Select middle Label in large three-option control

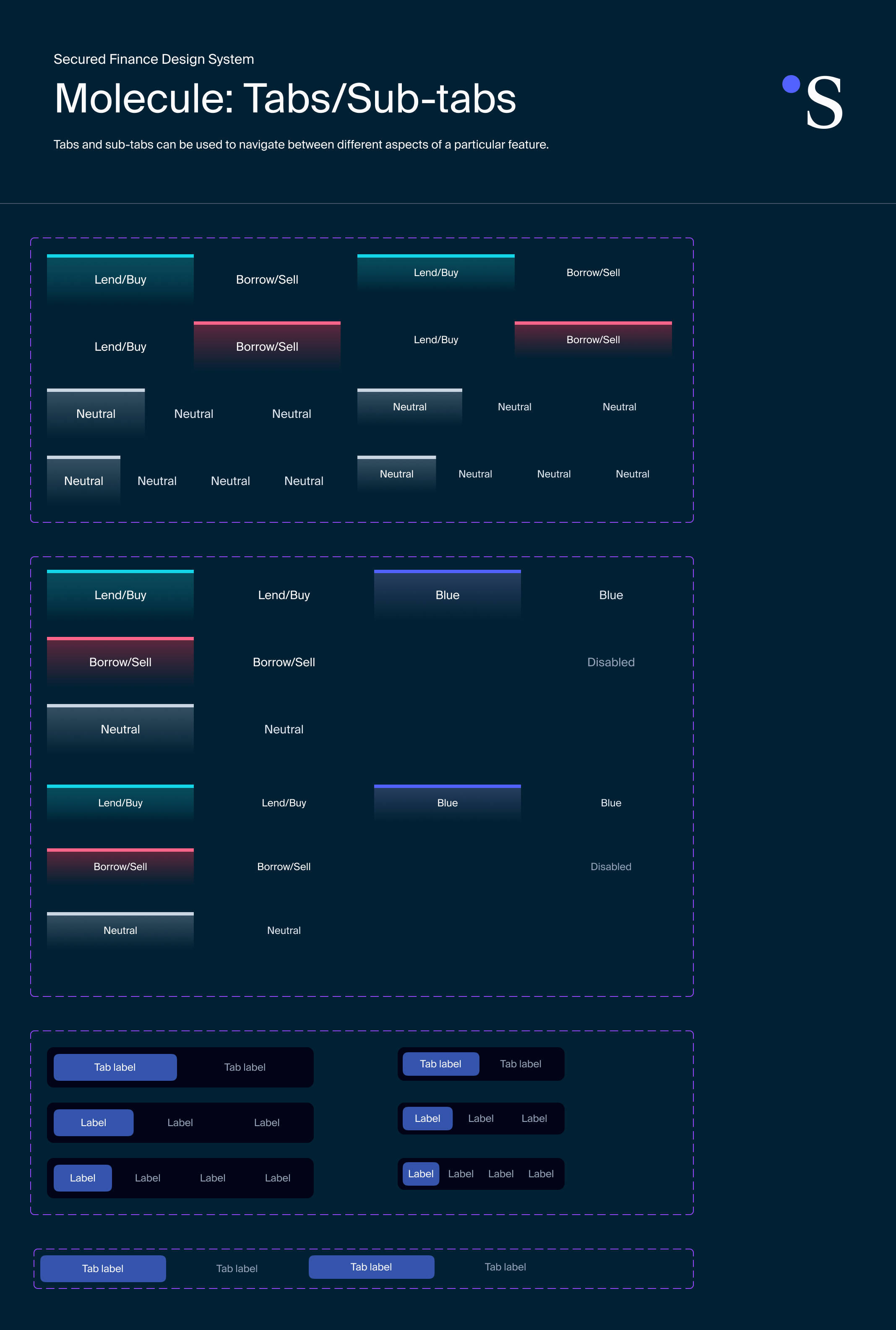click(x=180, y=1122)
